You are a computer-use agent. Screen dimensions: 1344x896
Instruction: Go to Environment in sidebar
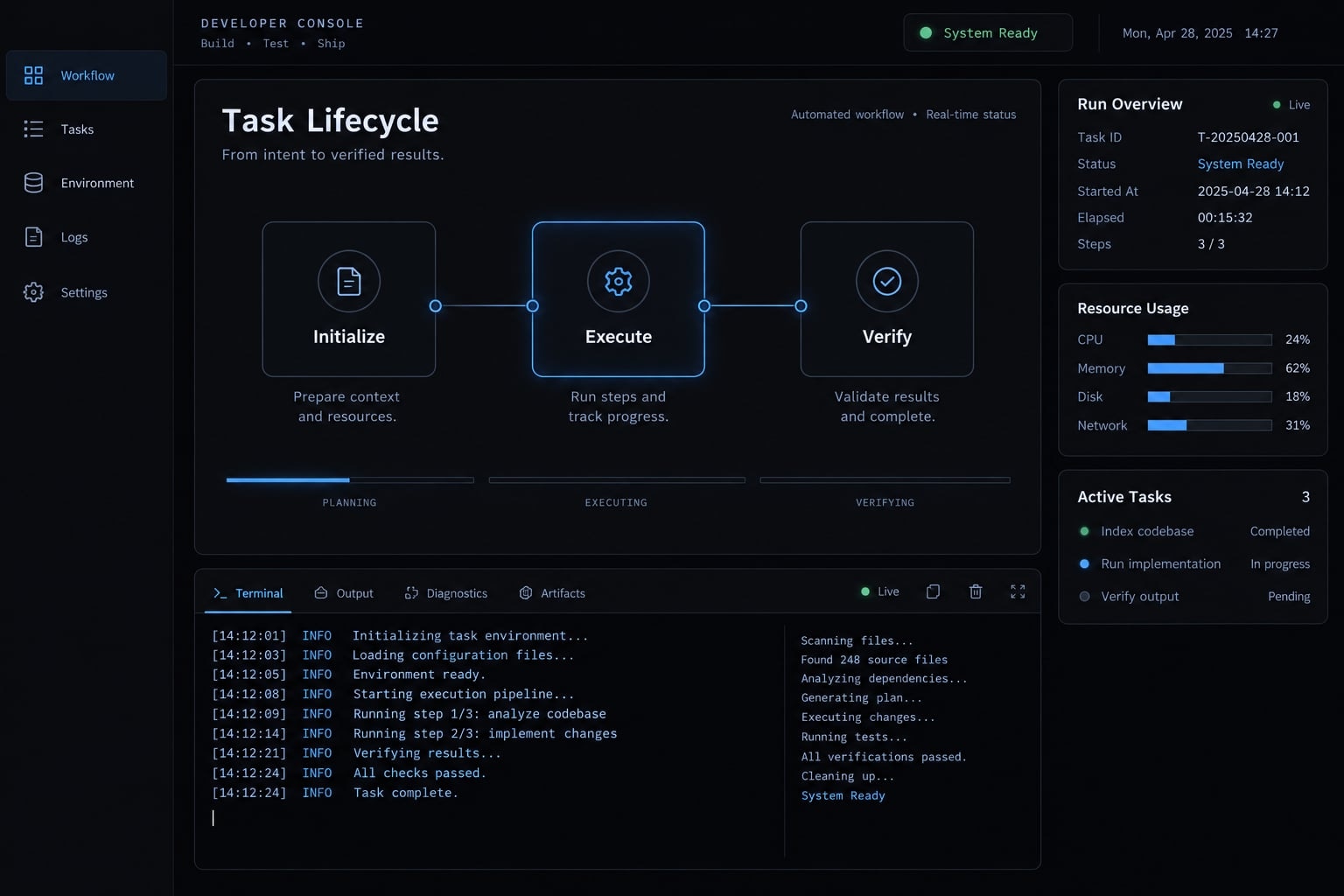pos(87,183)
